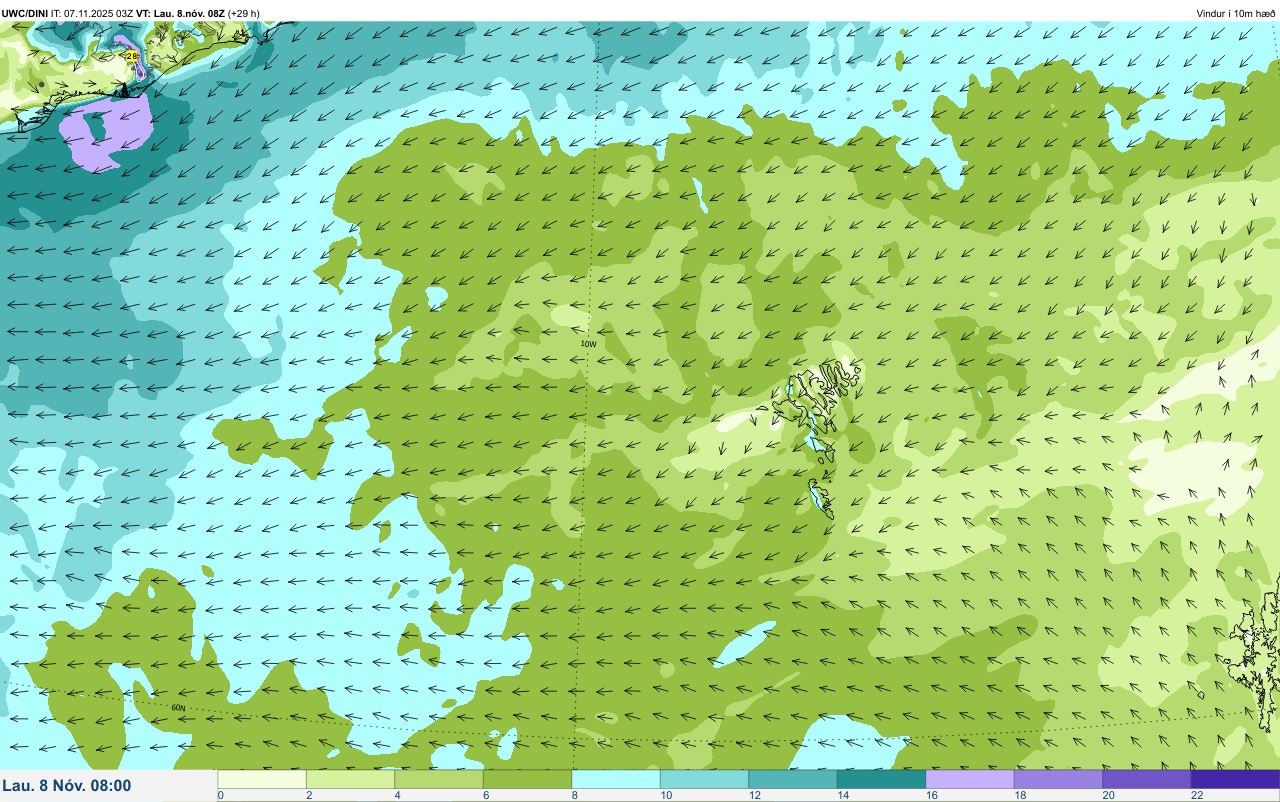The width and height of the screenshot is (1280, 802).
Task: Click the pale yellow 0–2 legend swatch
Action: click(x=262, y=779)
